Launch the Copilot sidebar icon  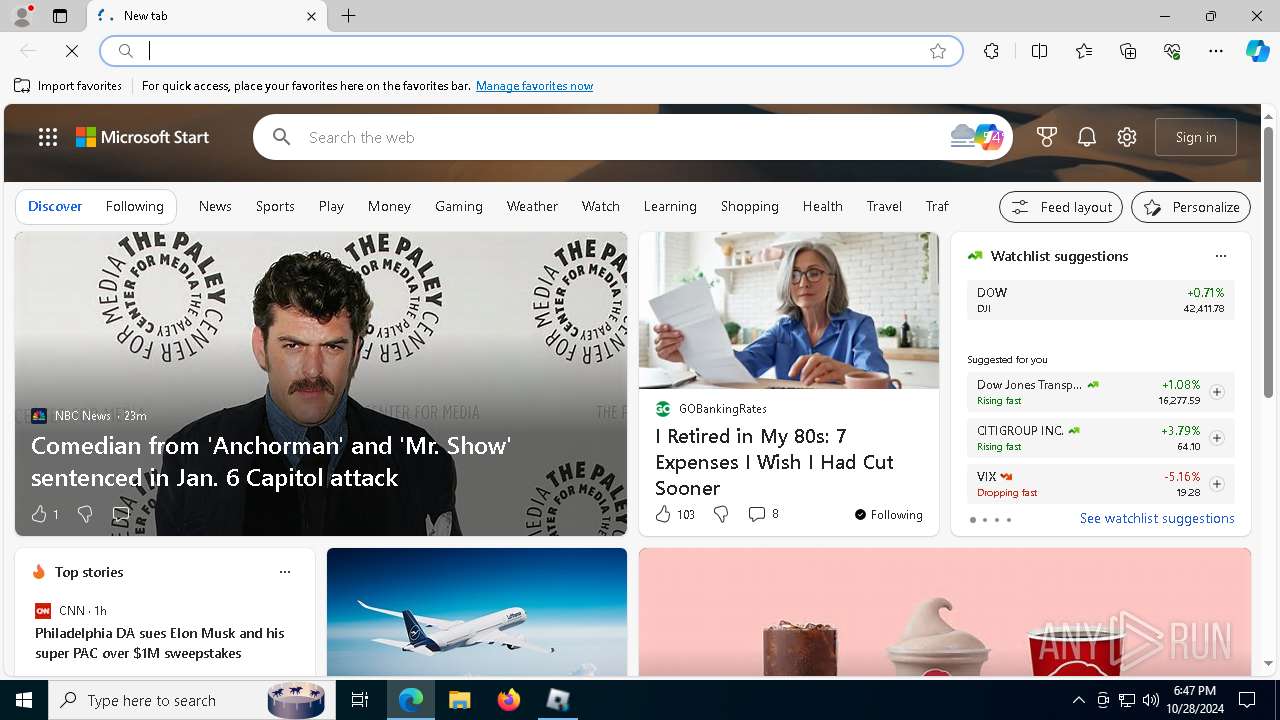[x=1257, y=51]
